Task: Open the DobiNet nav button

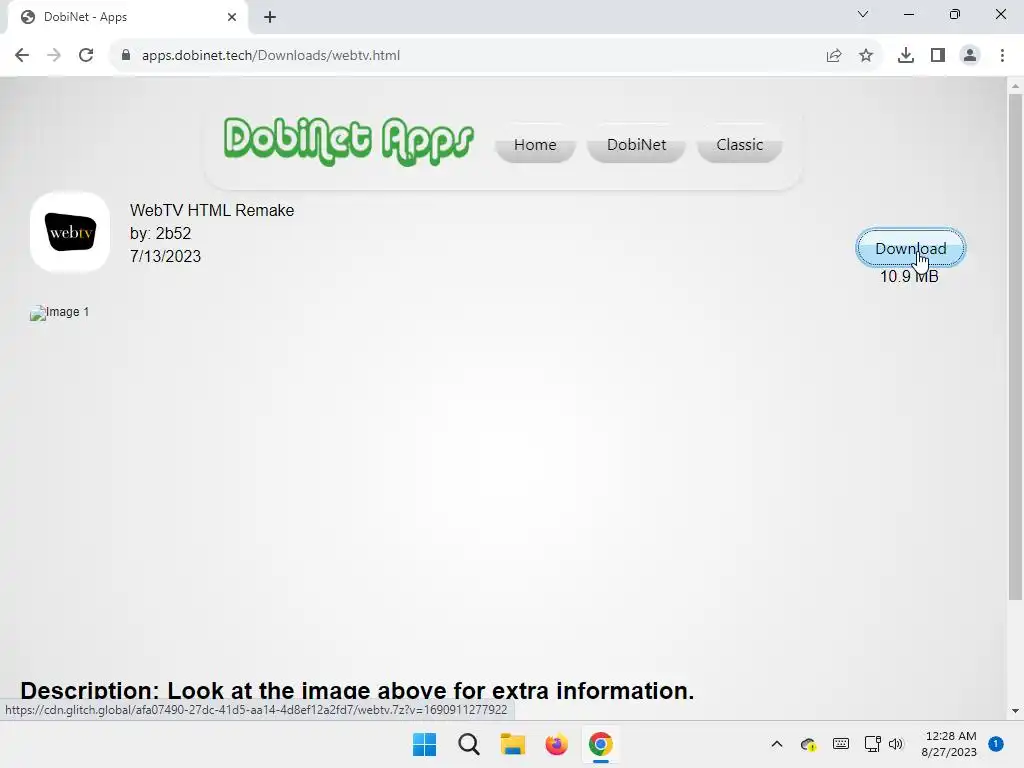Action: [636, 144]
